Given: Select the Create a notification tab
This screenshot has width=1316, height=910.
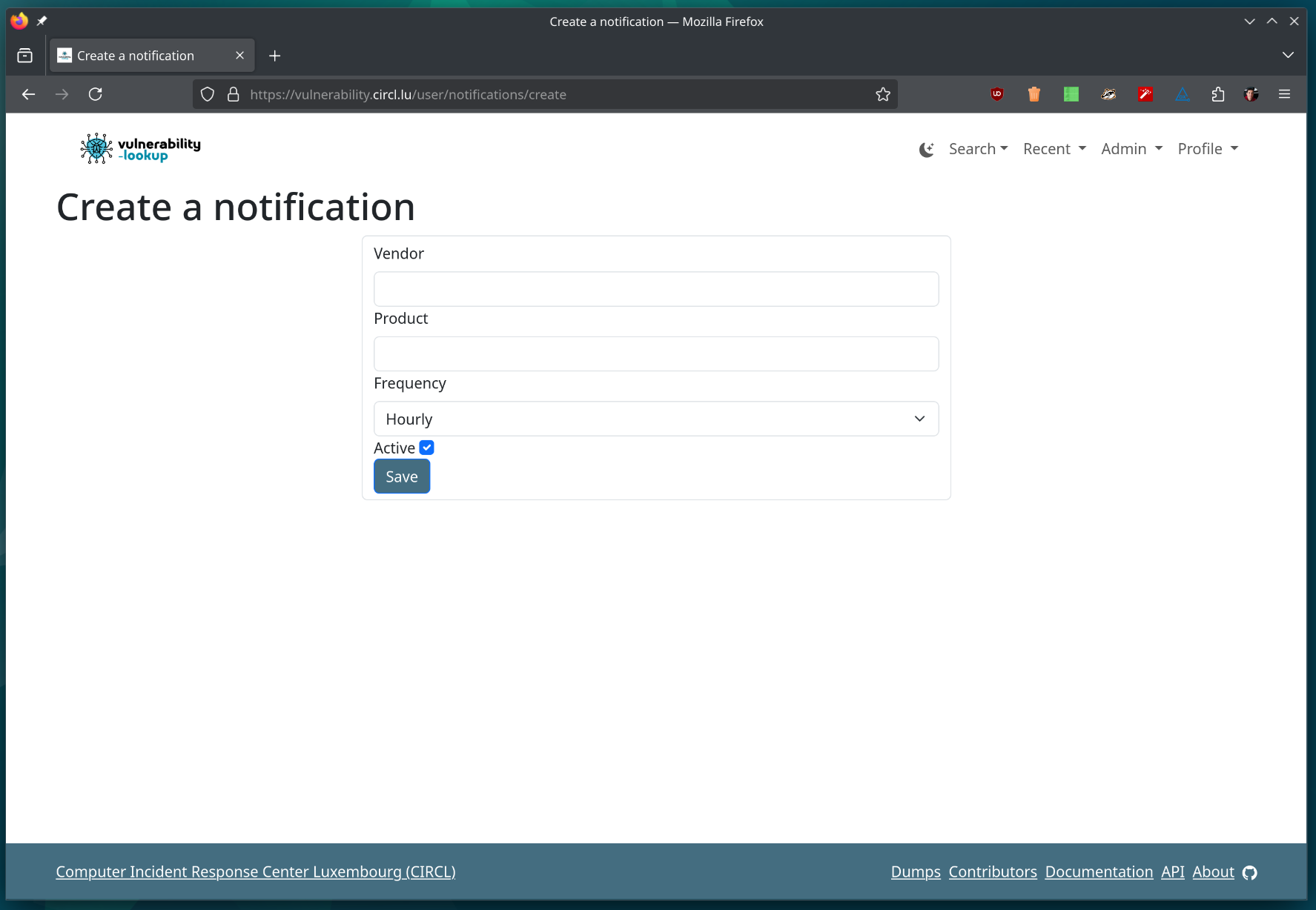Looking at the screenshot, I should point(152,56).
